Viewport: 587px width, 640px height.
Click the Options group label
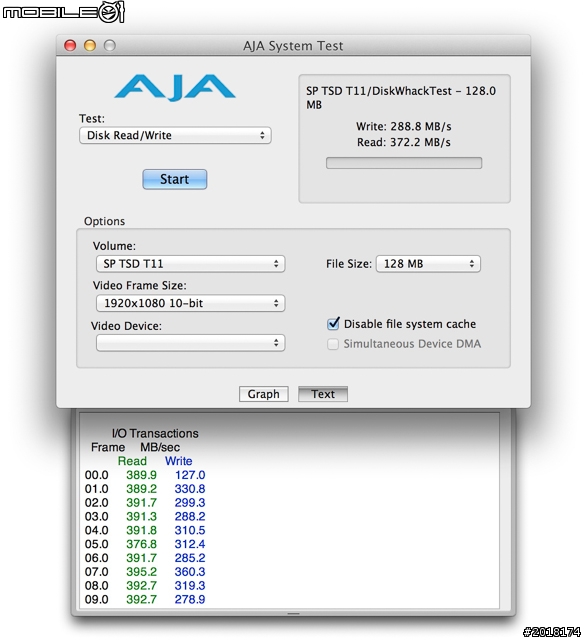pos(105,221)
